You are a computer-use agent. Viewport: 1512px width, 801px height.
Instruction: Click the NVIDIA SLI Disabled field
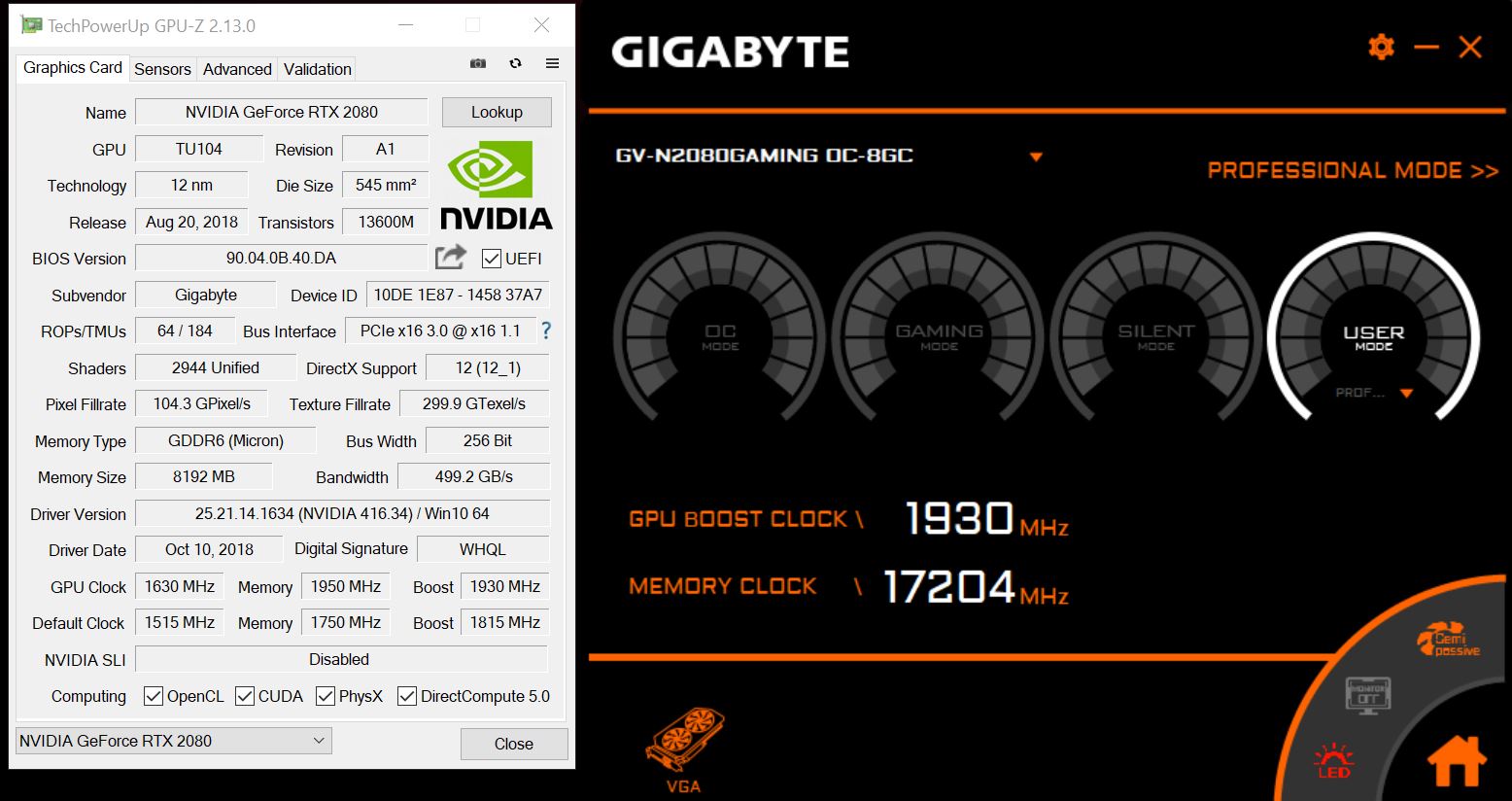(342, 659)
